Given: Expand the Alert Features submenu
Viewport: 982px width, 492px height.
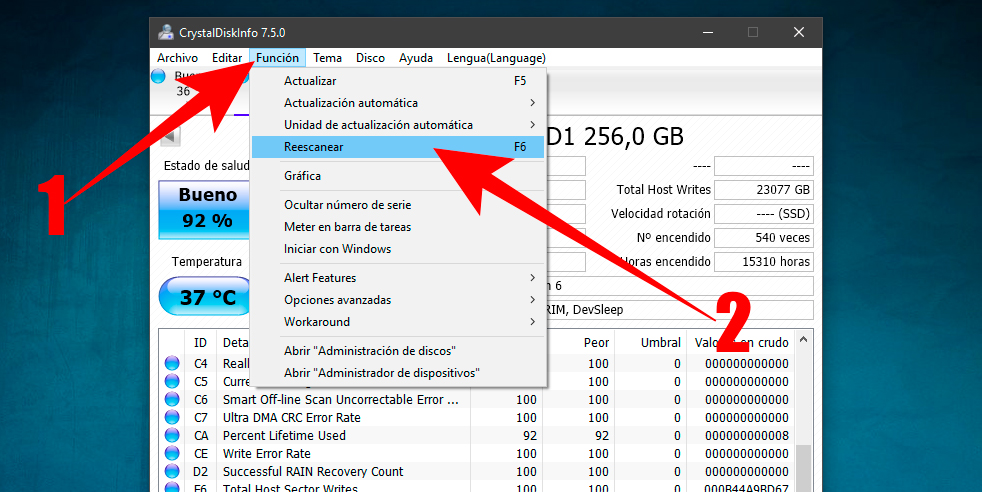Looking at the screenshot, I should [398, 278].
